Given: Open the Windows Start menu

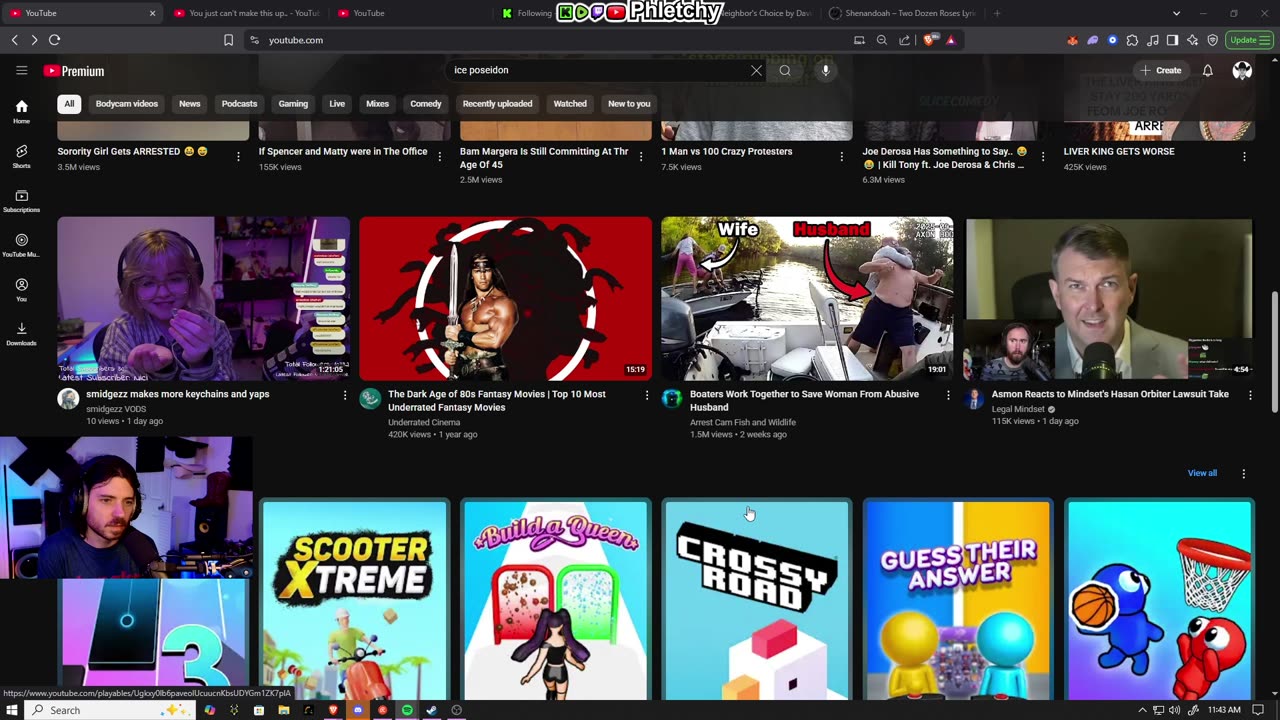Looking at the screenshot, I should click(x=12, y=710).
